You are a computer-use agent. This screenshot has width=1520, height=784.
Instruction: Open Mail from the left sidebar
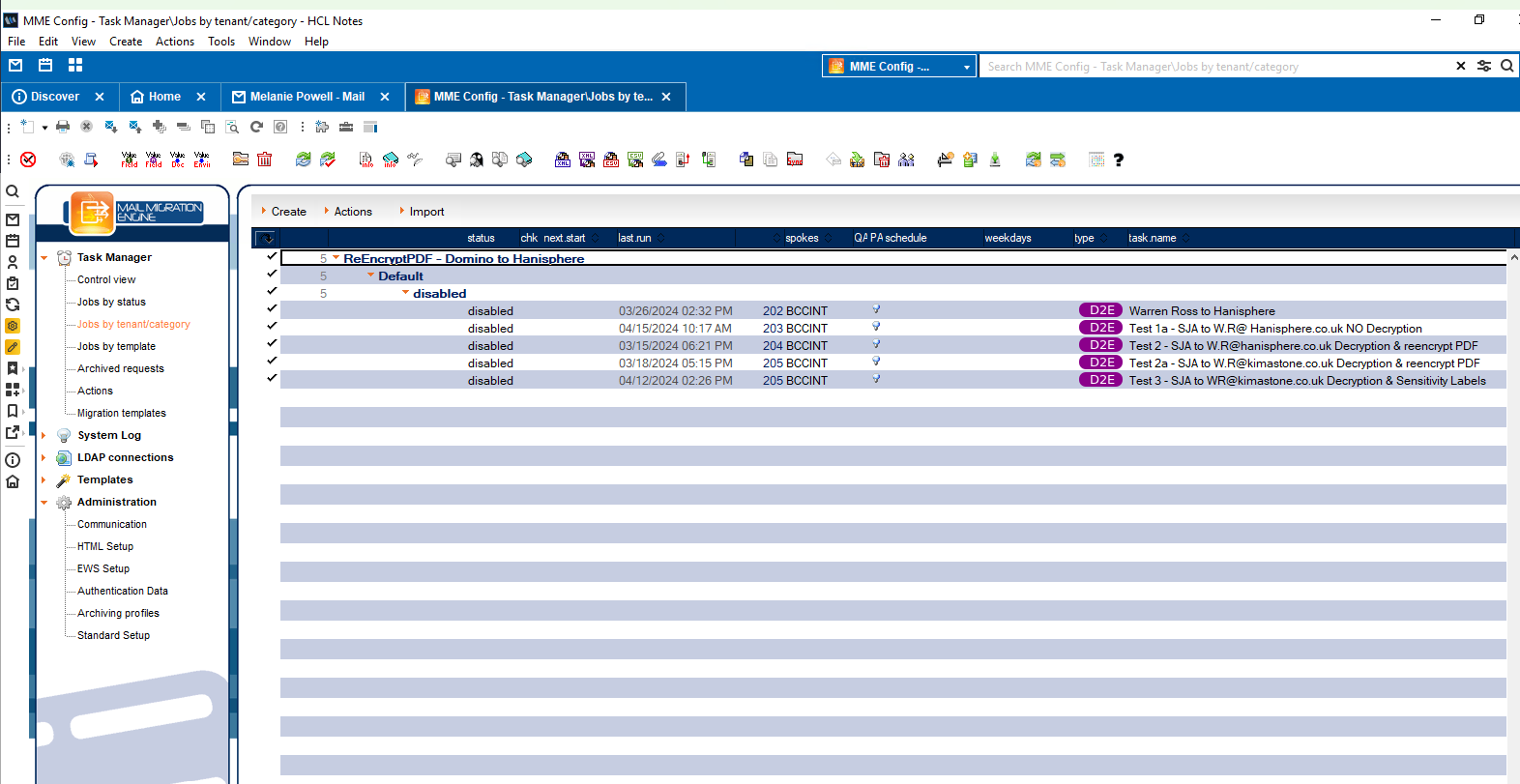click(13, 219)
